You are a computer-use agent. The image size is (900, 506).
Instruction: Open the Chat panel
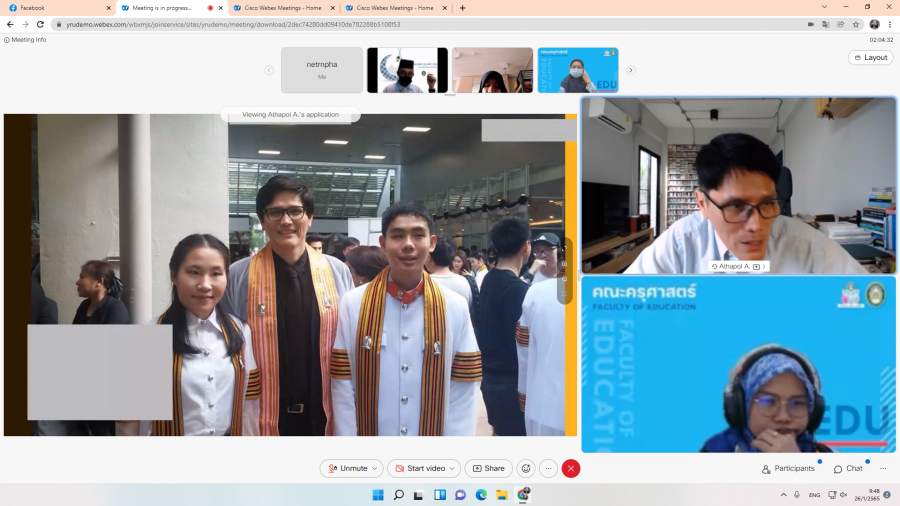tap(848, 468)
